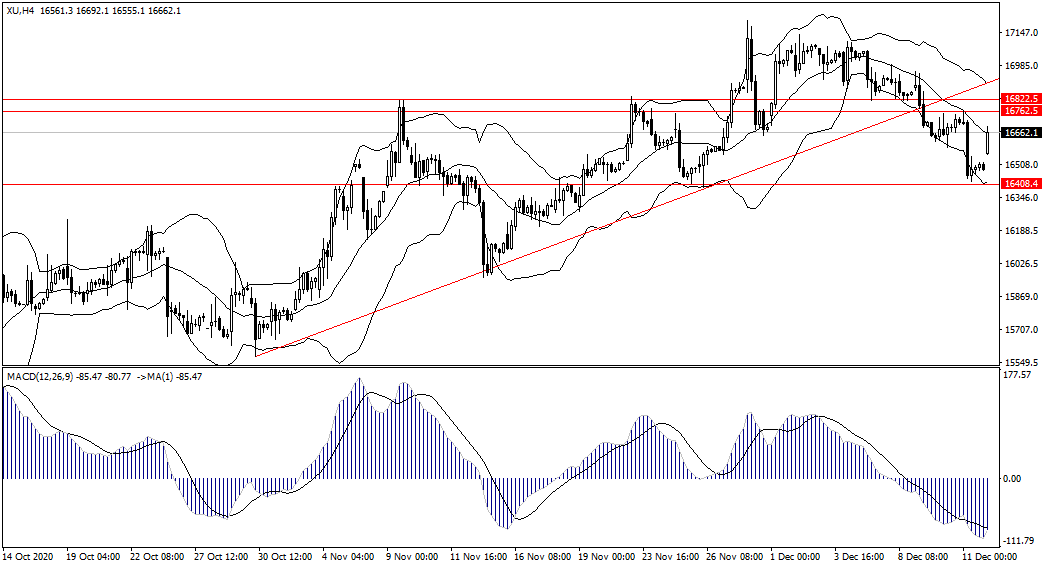Click the 14 Oct 2020 date label
Viewport: 1045px width, 568px height.
(30, 555)
